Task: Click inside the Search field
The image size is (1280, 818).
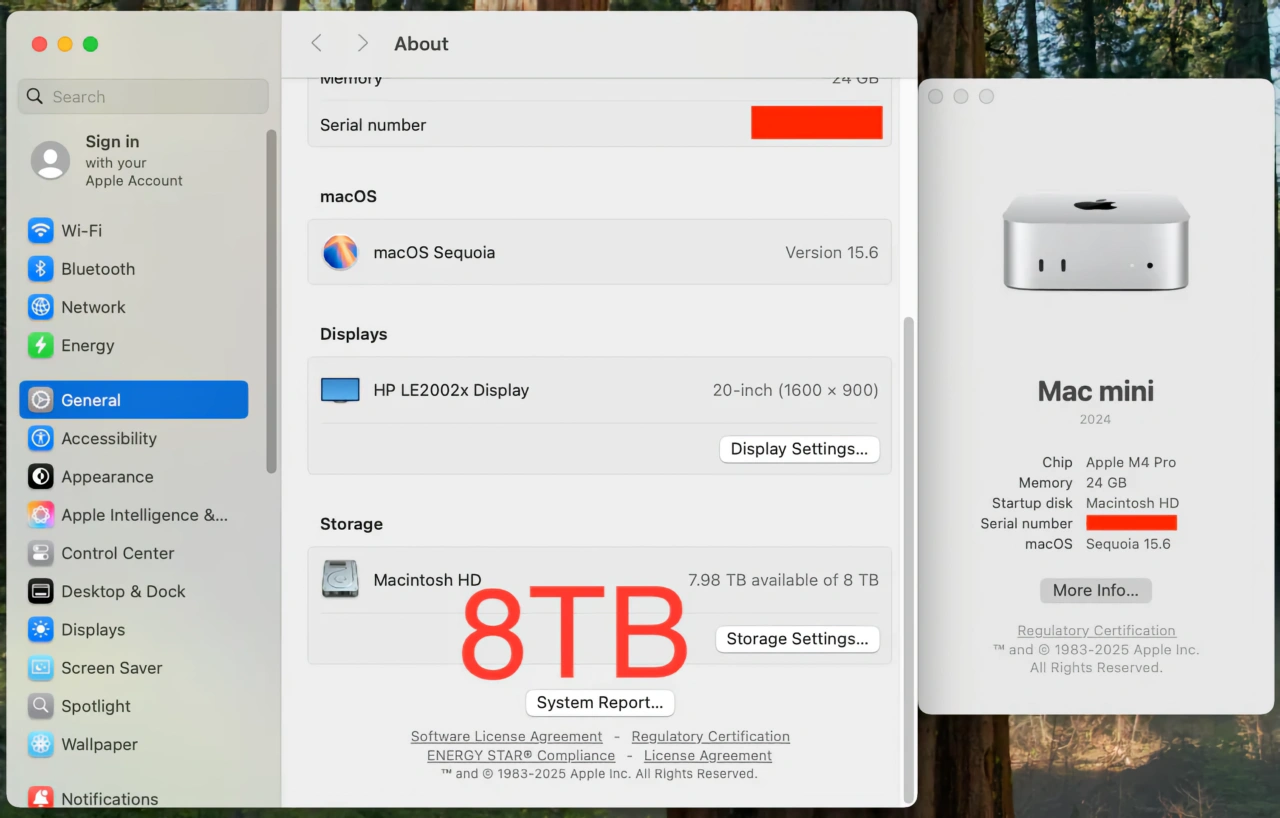Action: (142, 96)
